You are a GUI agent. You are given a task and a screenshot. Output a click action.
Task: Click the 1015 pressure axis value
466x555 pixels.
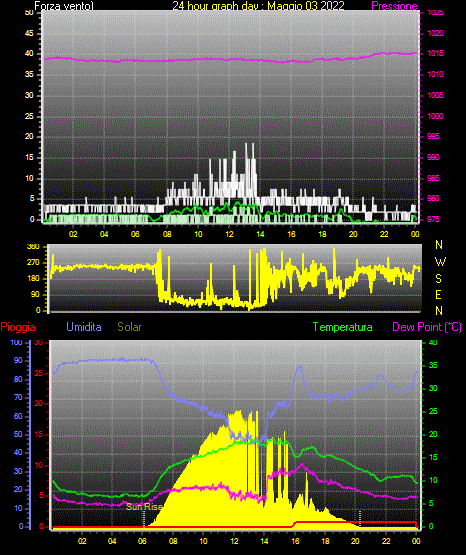435,53
